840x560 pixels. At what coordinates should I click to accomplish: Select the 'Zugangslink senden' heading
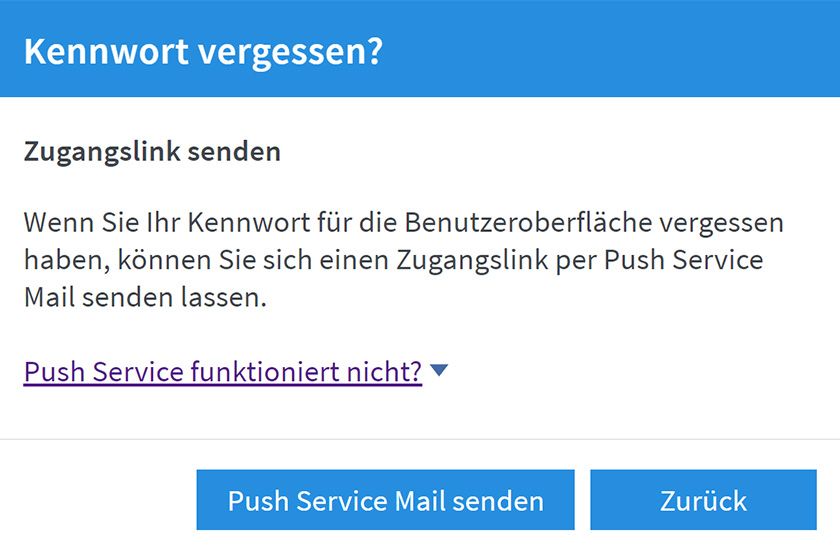[151, 152]
